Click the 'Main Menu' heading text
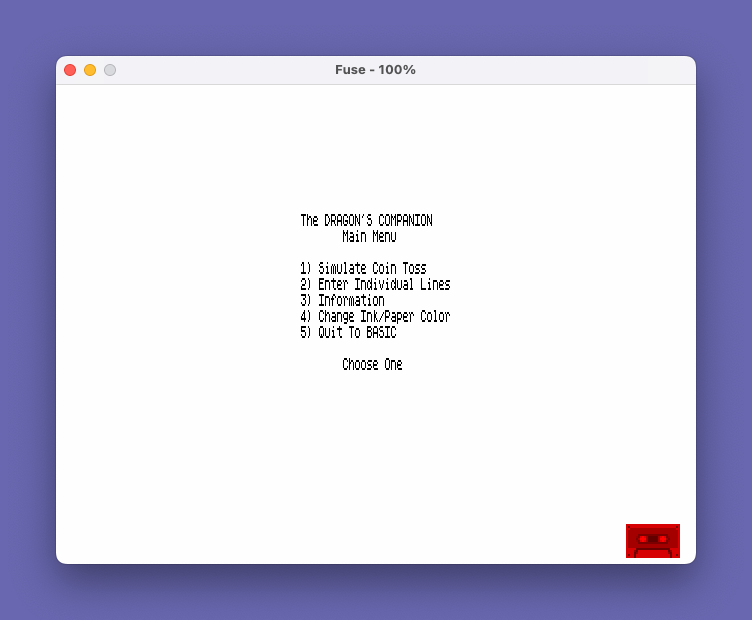This screenshot has height=620, width=752. click(369, 236)
